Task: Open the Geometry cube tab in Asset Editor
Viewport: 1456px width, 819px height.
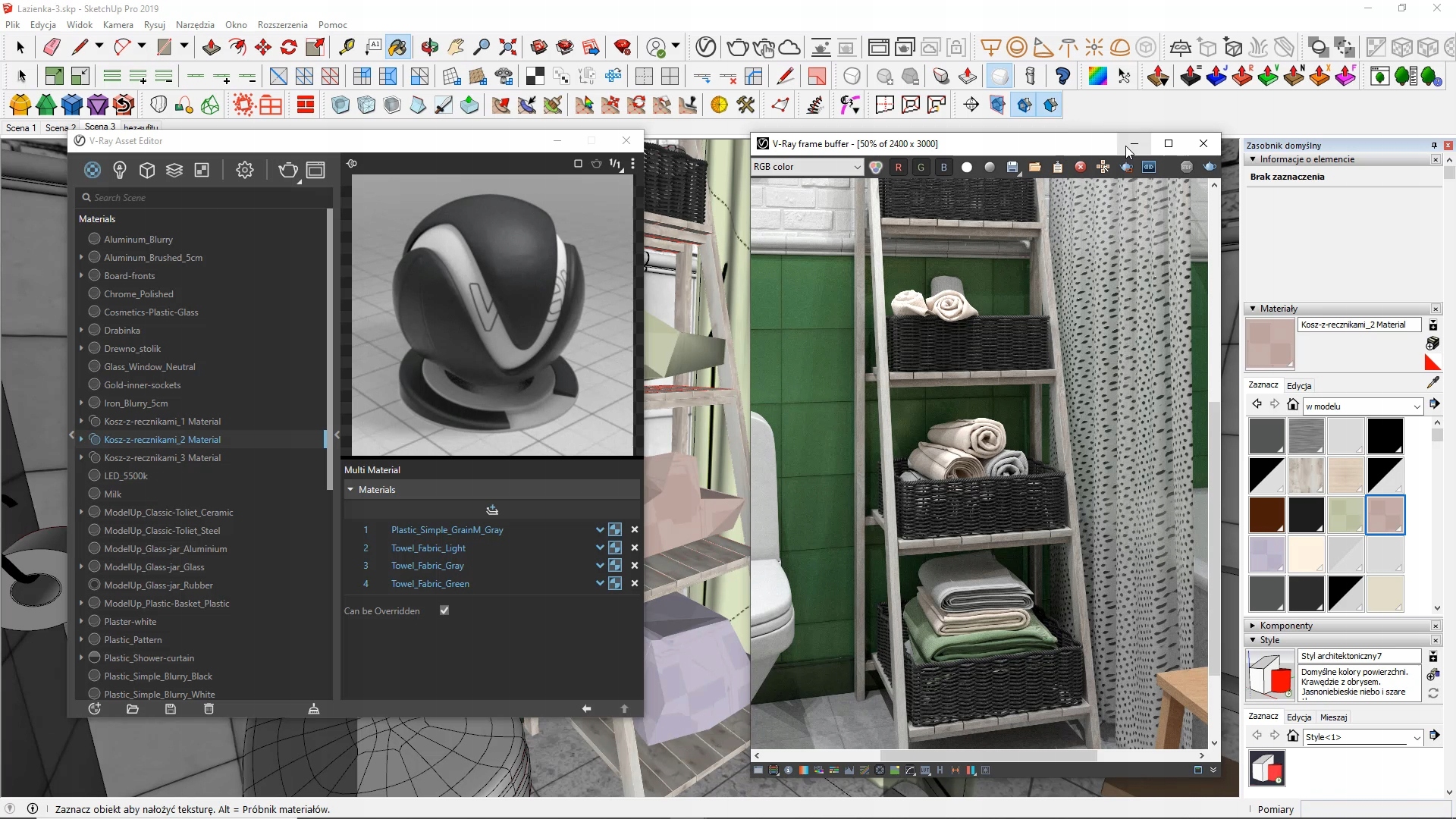Action: [147, 170]
